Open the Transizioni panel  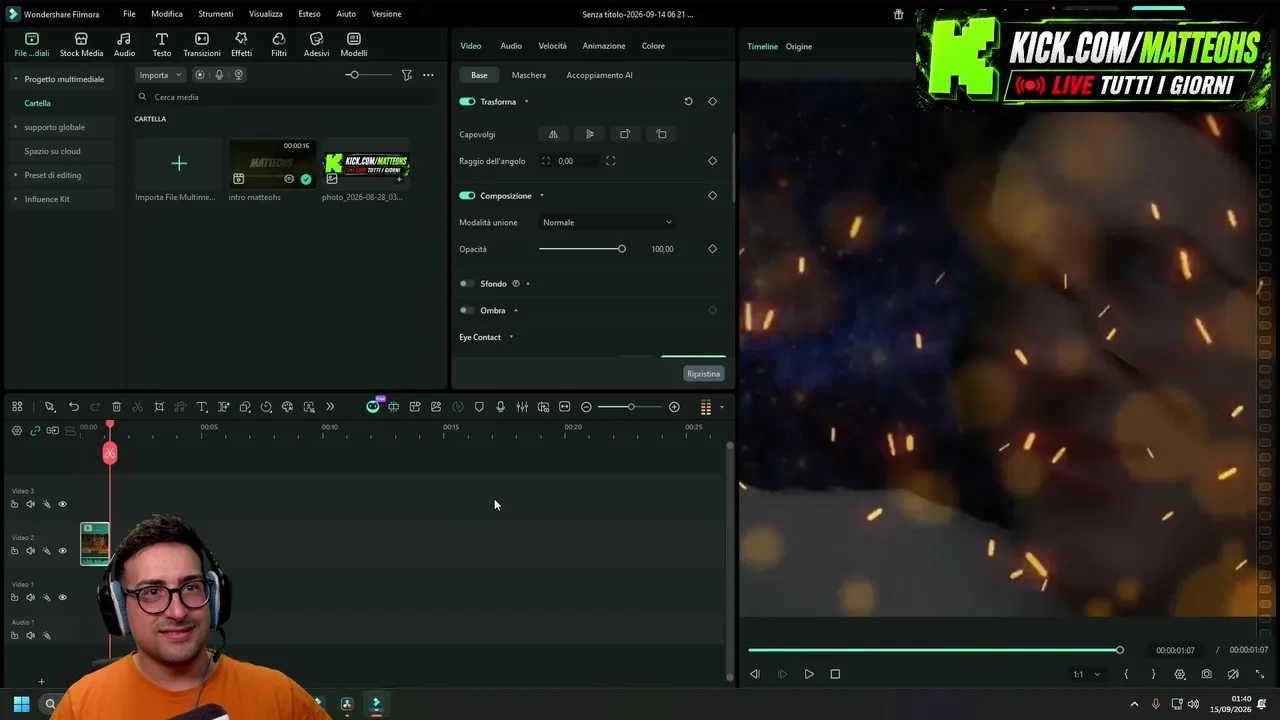pos(202,44)
